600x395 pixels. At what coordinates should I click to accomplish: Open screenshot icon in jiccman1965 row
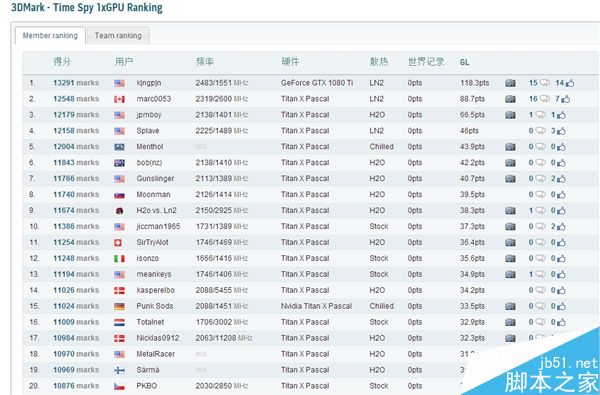pos(510,227)
